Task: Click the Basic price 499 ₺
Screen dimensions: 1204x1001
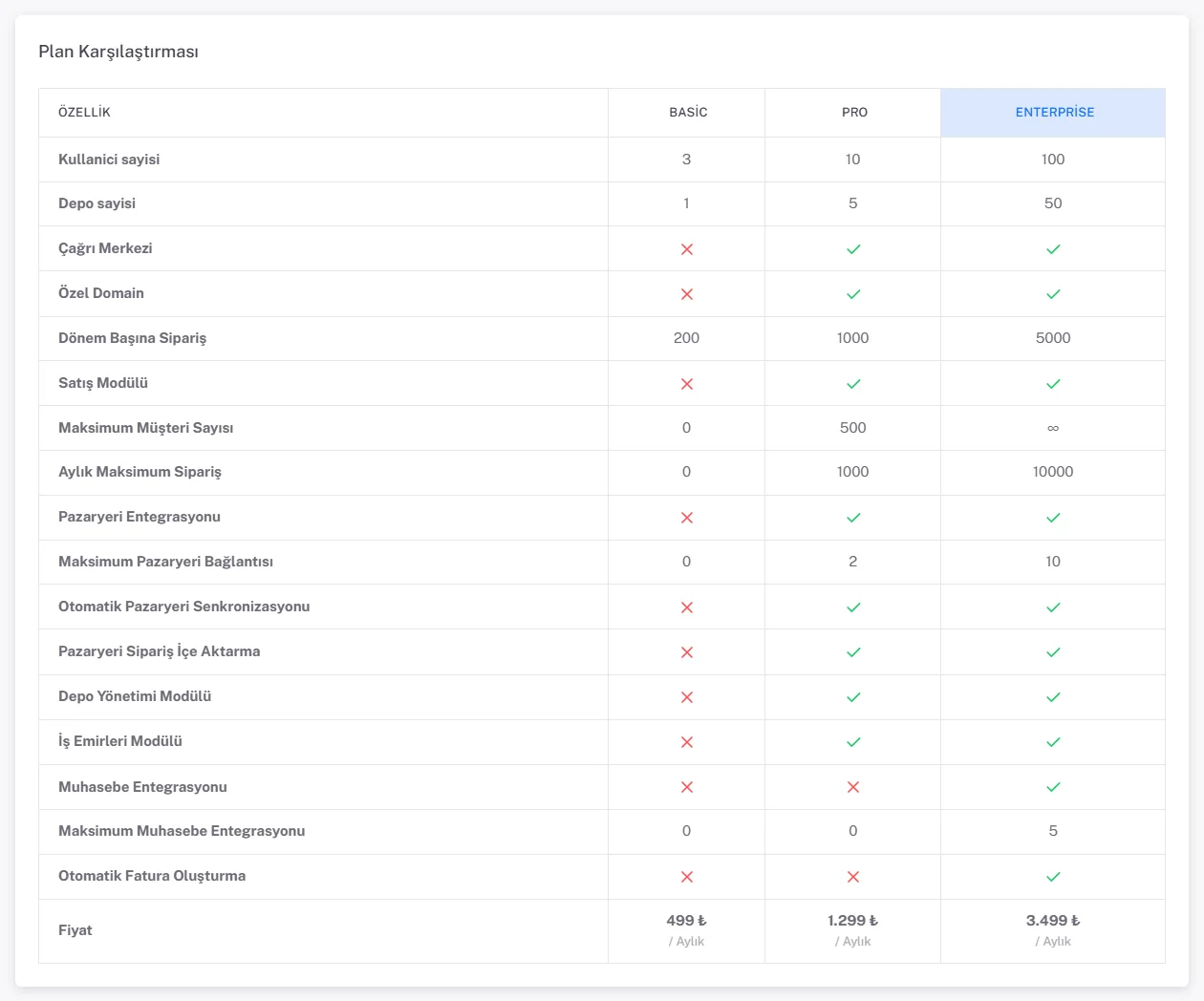Action: [x=686, y=921]
